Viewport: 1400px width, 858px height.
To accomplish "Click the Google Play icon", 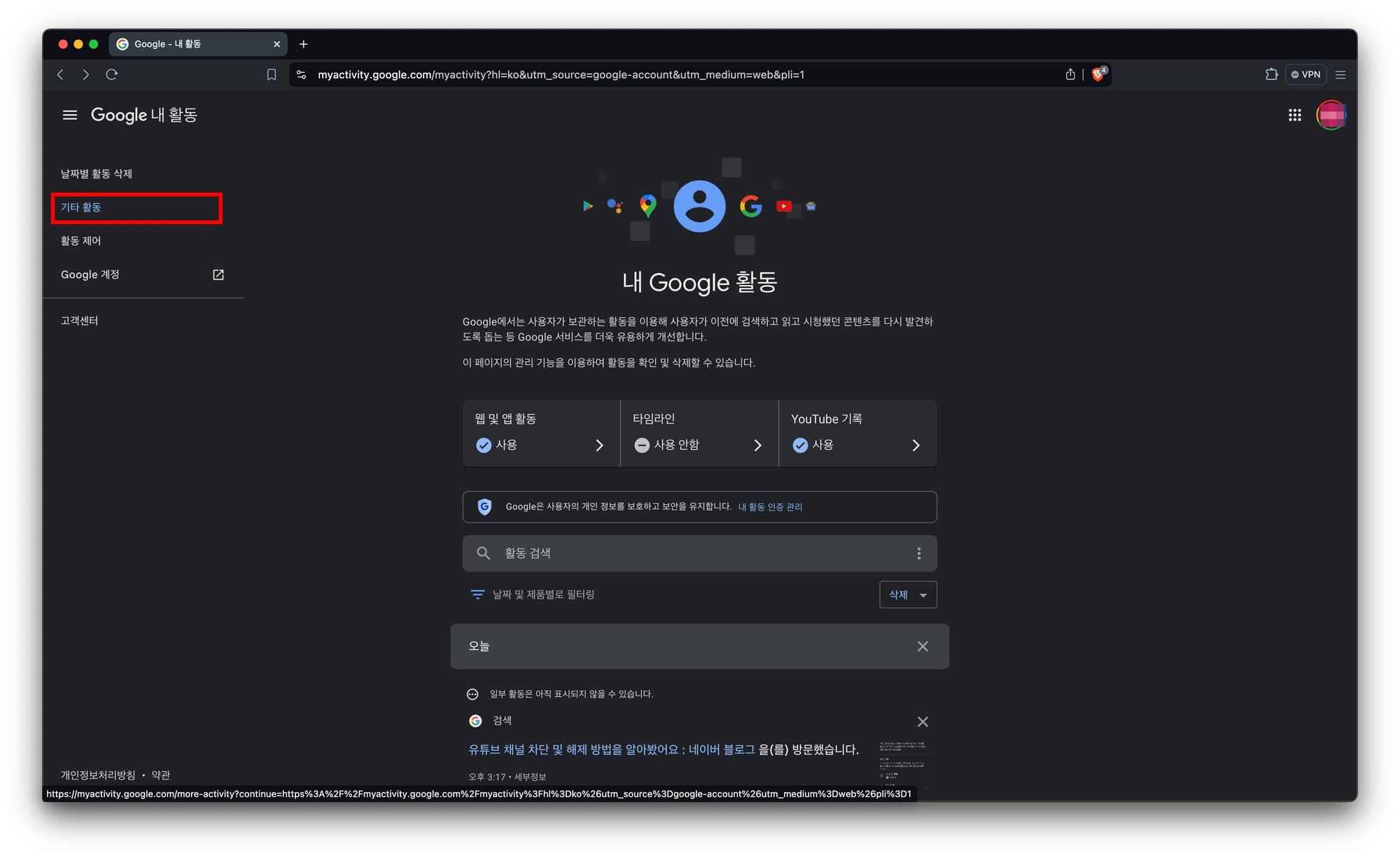I will [585, 207].
